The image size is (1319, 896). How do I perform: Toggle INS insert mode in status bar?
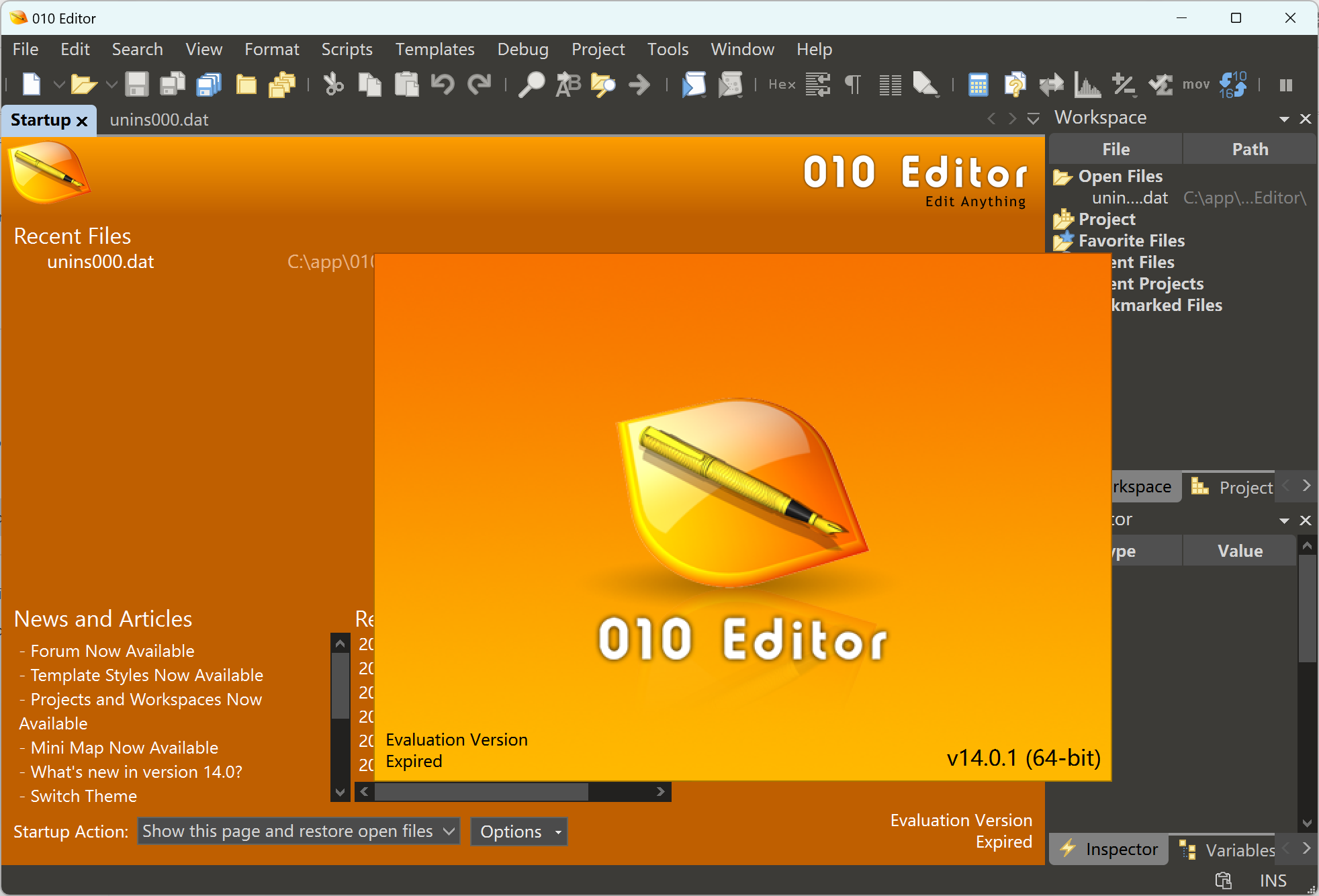point(1273,881)
